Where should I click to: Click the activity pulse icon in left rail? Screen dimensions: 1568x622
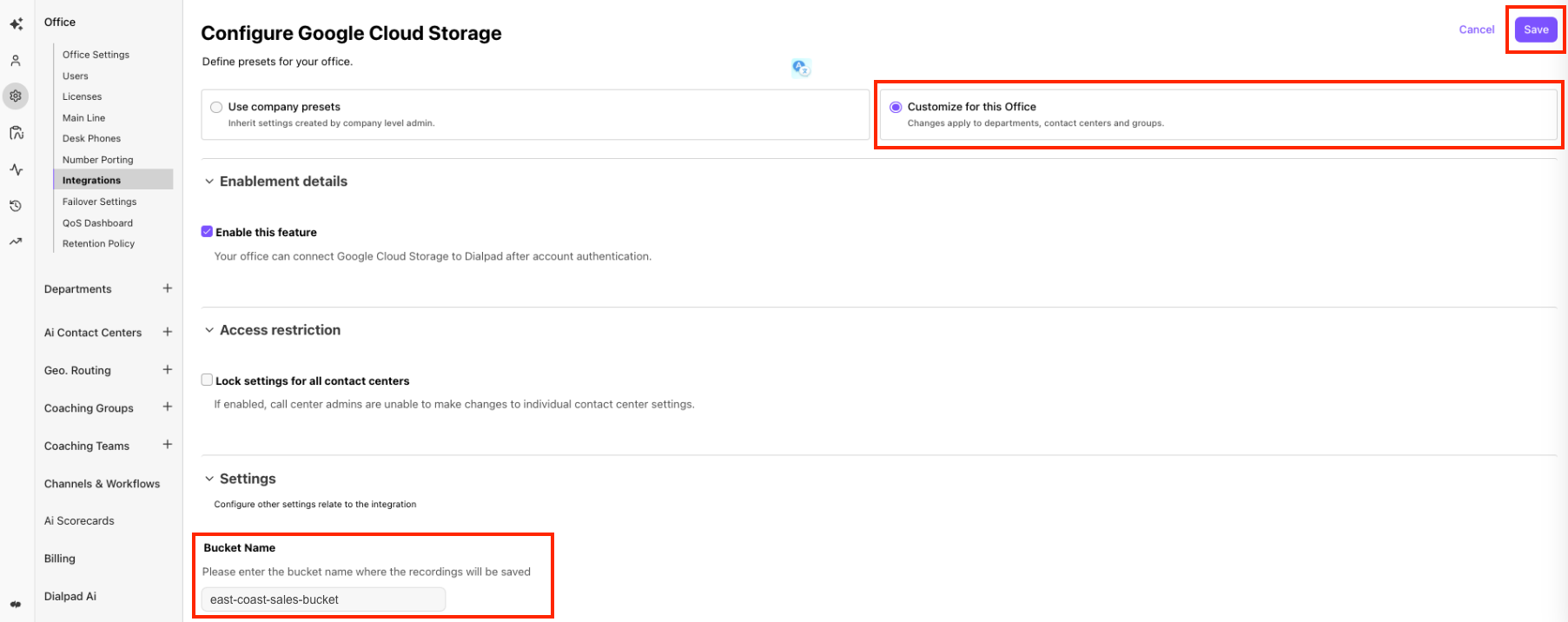(16, 169)
